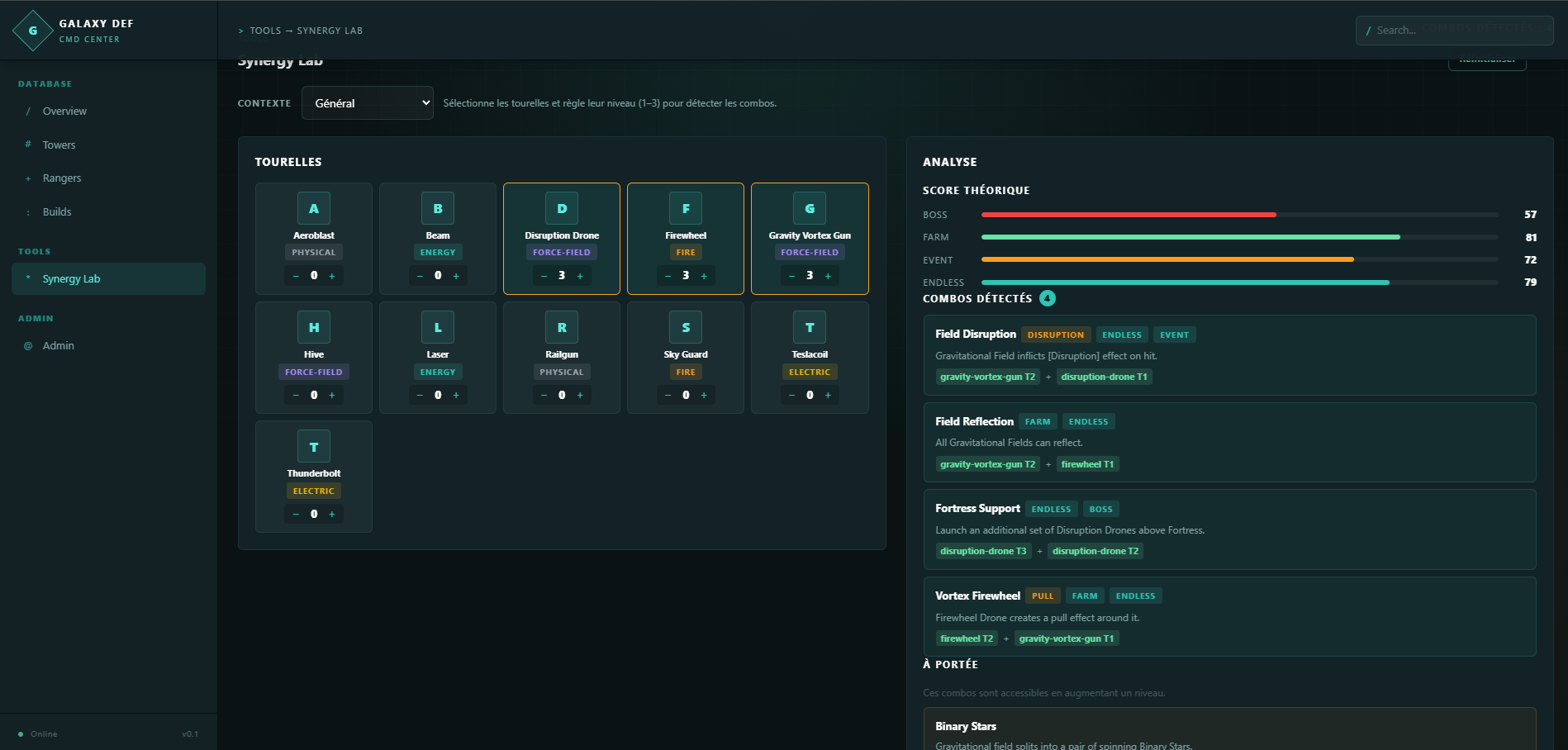Decrease Gravity Vortex Gun level
1568x750 pixels.
[x=791, y=276]
